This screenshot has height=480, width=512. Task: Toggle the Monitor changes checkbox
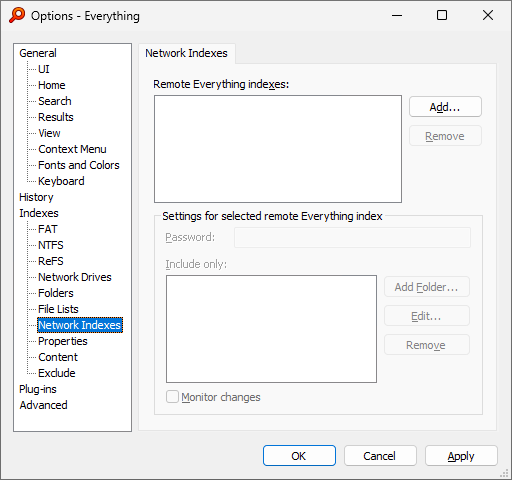pyautogui.click(x=172, y=397)
